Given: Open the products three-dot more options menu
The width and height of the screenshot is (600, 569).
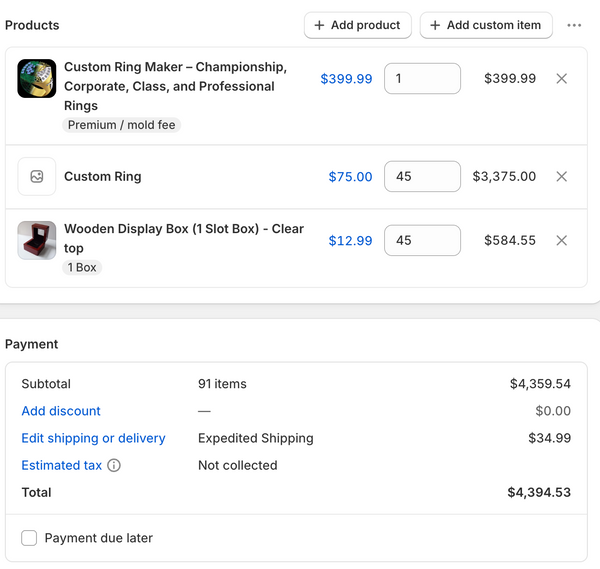Looking at the screenshot, I should tap(574, 25).
